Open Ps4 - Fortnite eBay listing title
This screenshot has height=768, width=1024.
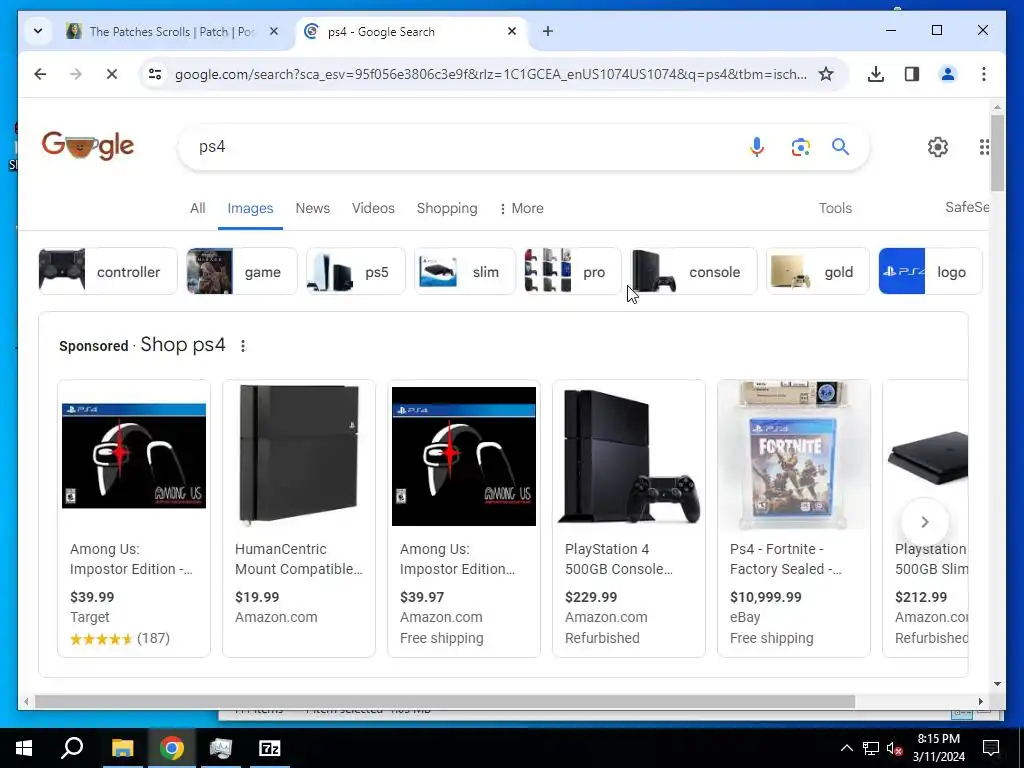pyautogui.click(x=786, y=559)
